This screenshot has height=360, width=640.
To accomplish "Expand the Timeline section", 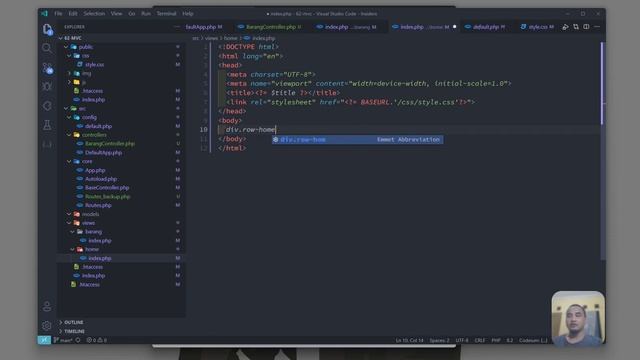I will (122, 331).
